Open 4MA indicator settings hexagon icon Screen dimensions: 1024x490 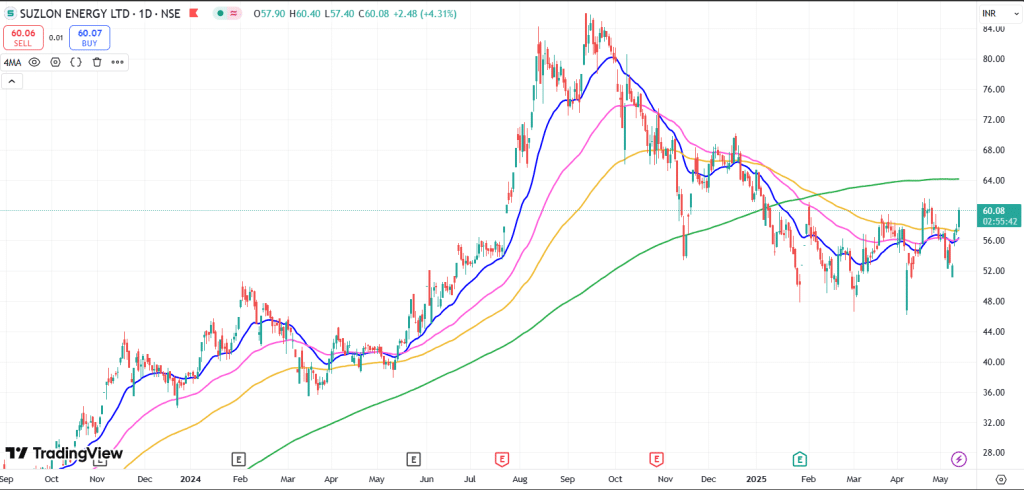56,62
